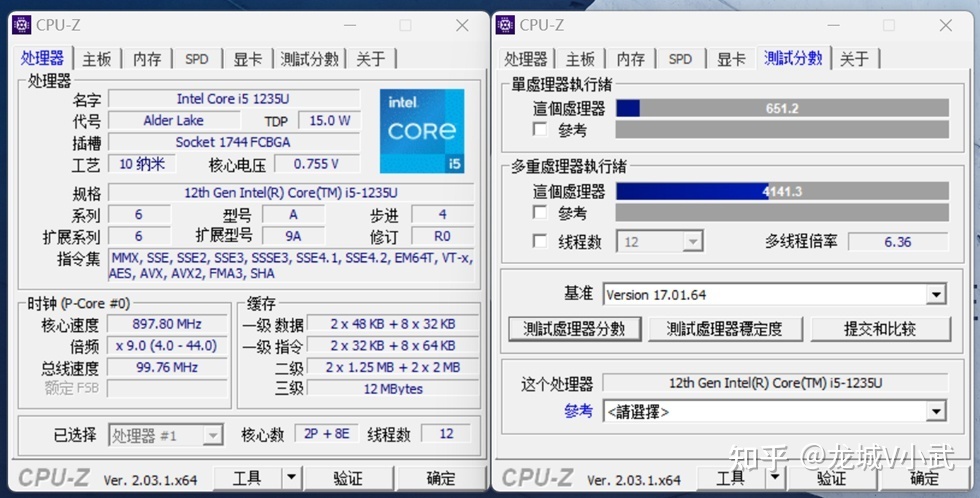The width and height of the screenshot is (980, 498).
Task: Click the 线程数 value 12 in left window
Action: click(446, 434)
